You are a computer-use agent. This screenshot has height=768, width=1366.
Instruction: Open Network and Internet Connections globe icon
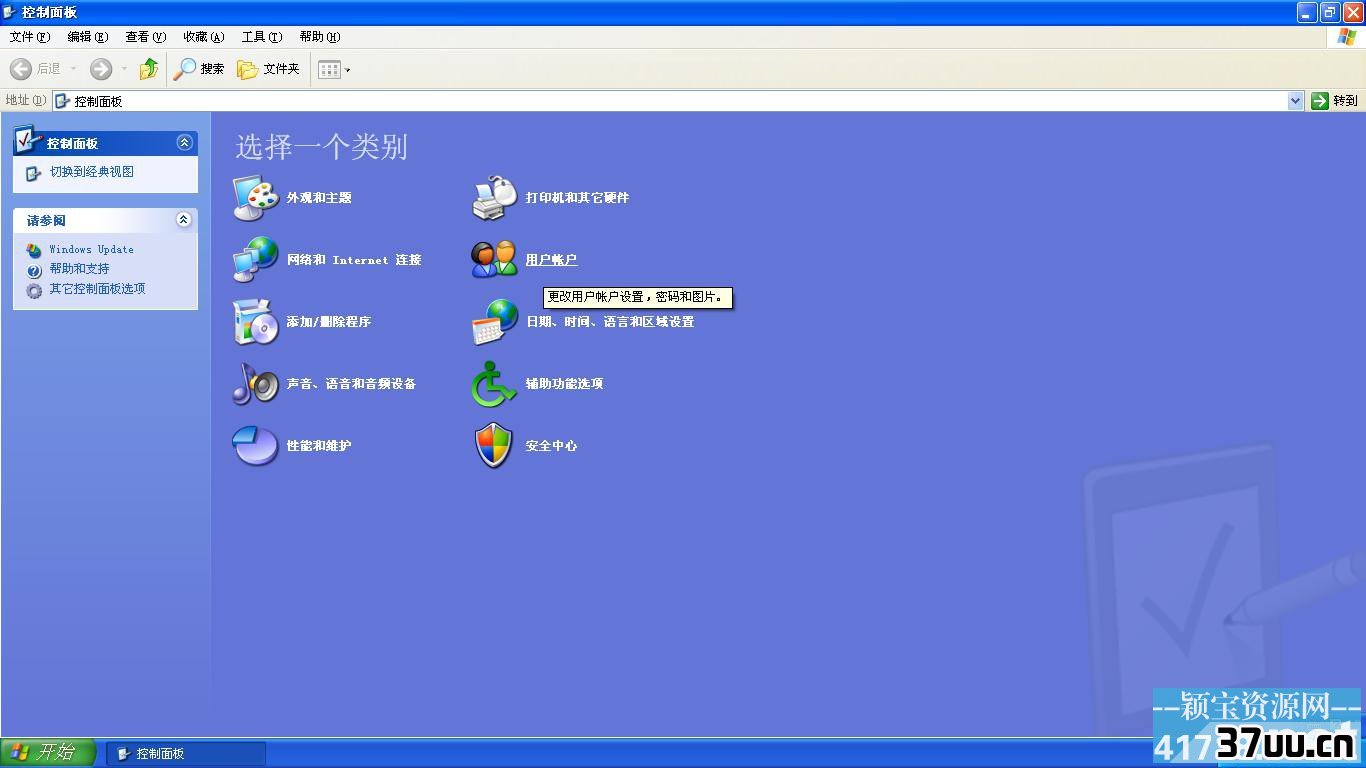255,259
